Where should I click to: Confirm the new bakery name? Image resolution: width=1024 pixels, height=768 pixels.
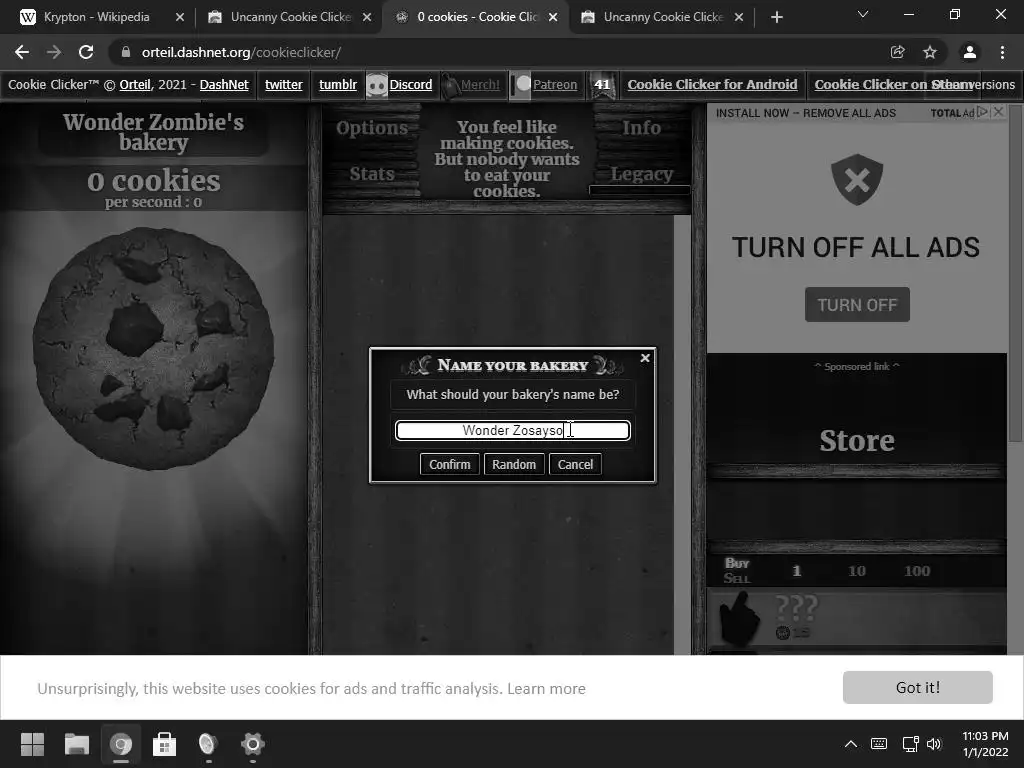pyautogui.click(x=449, y=464)
